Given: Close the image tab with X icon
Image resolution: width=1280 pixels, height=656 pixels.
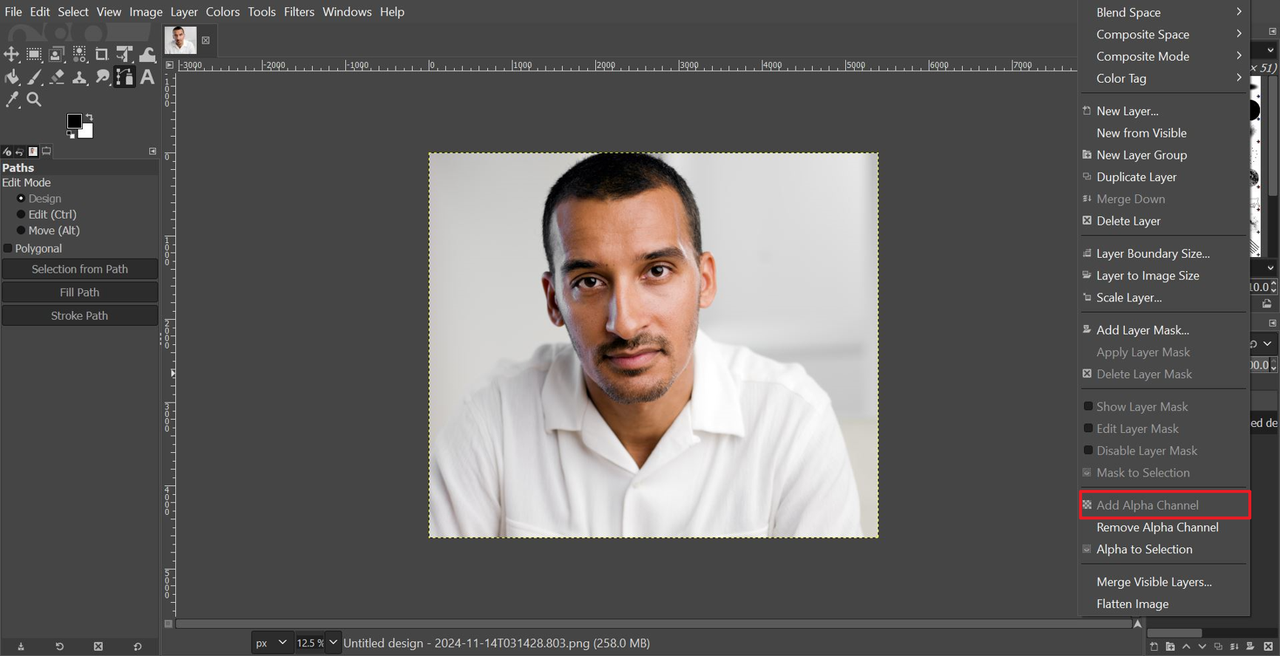Looking at the screenshot, I should pyautogui.click(x=206, y=40).
